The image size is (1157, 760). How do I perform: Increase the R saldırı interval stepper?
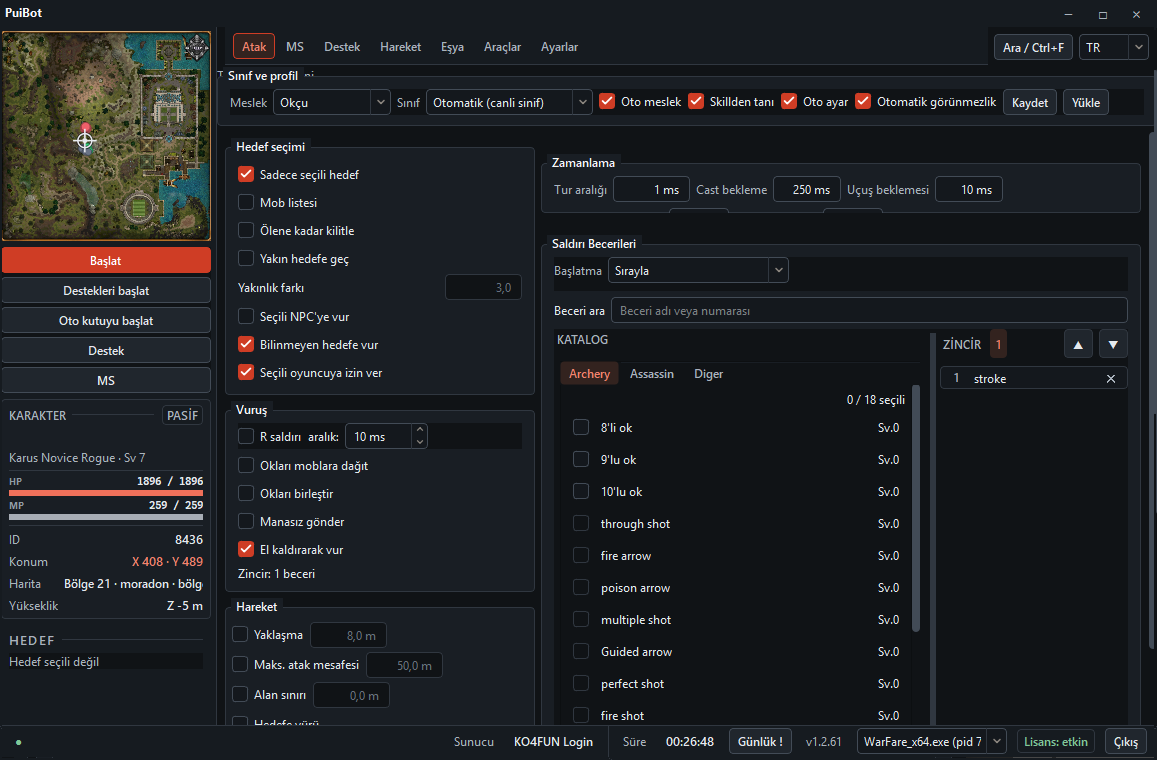(x=419, y=429)
